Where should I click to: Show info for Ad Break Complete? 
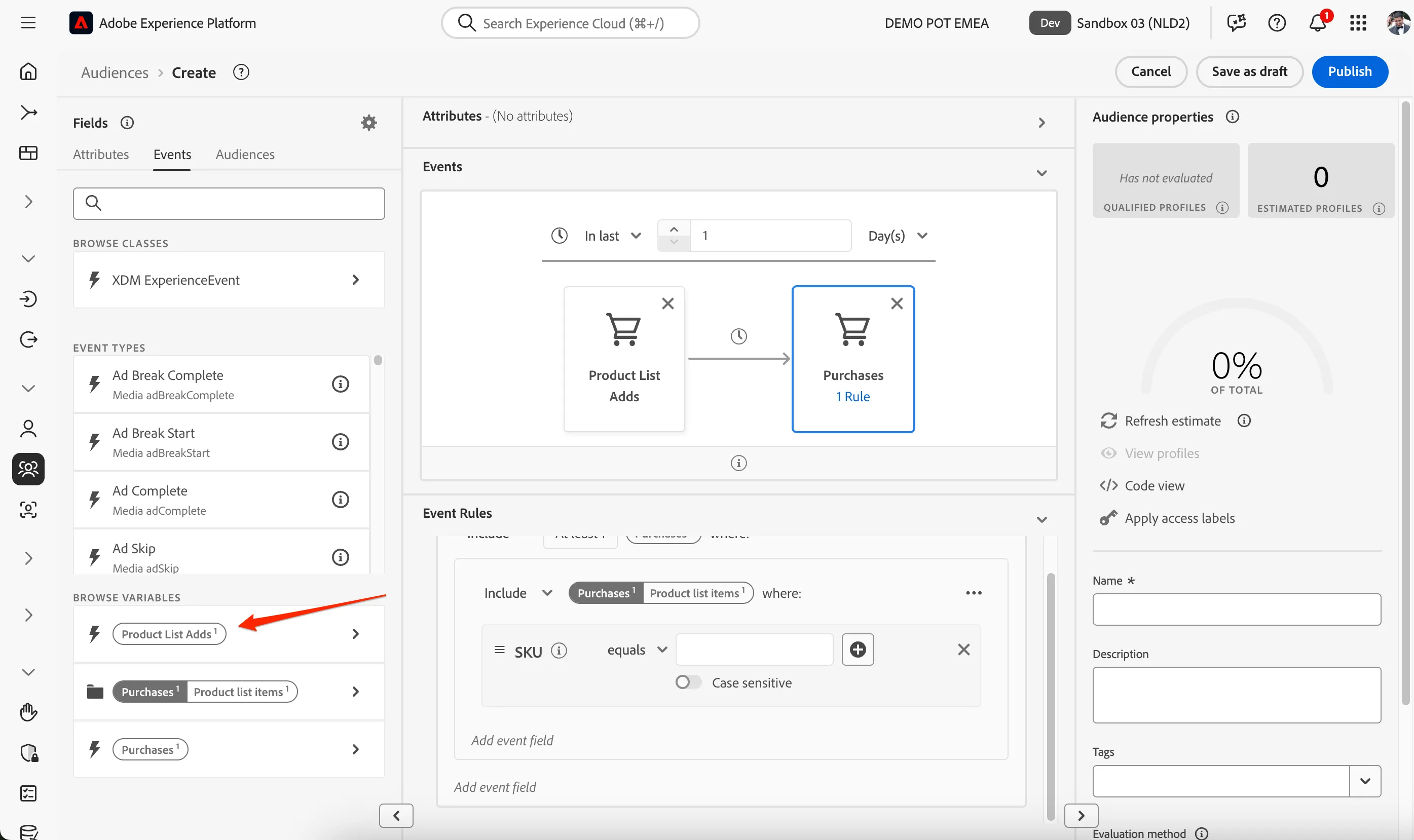click(x=340, y=384)
